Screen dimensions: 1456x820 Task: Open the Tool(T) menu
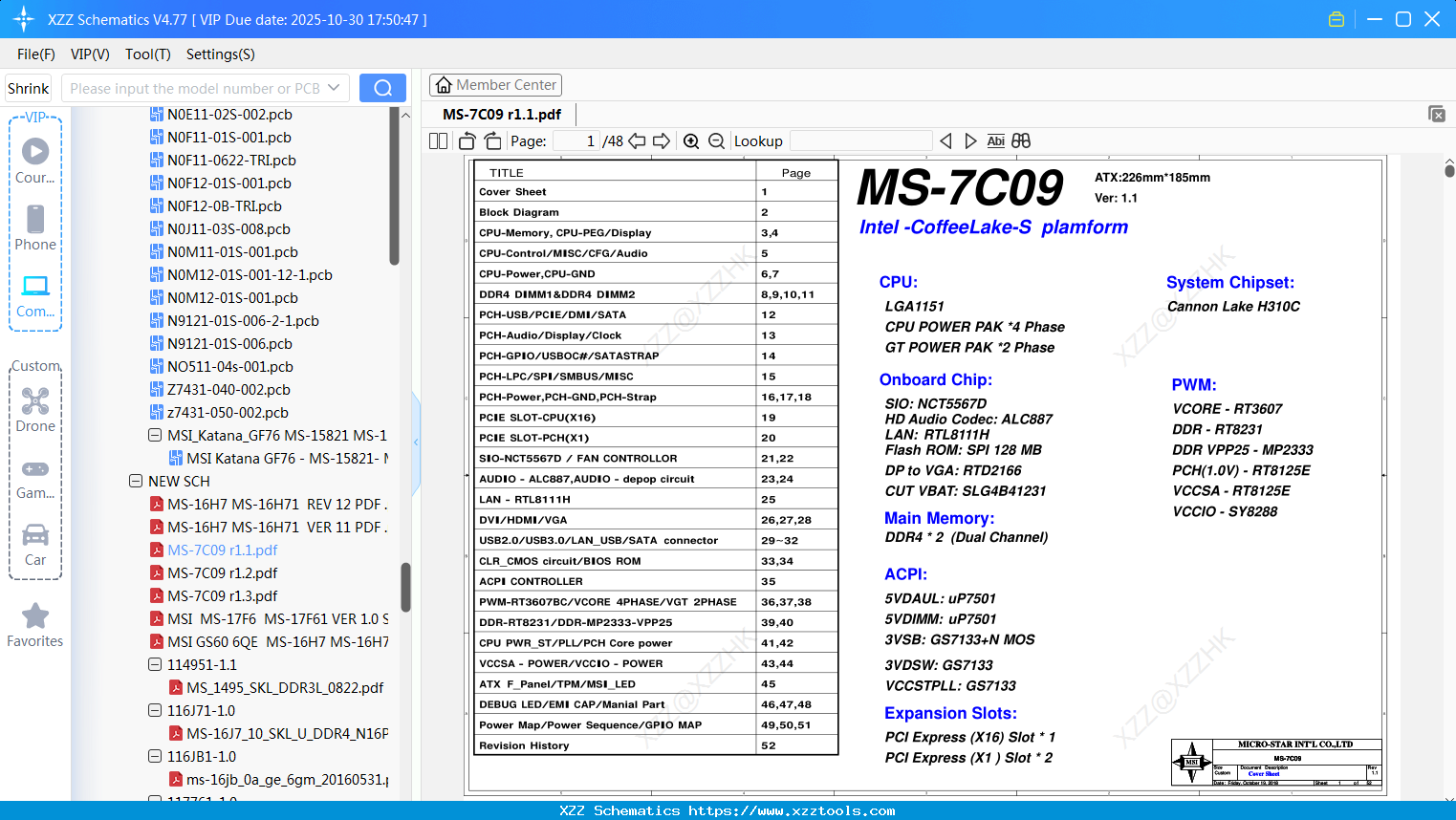click(148, 54)
